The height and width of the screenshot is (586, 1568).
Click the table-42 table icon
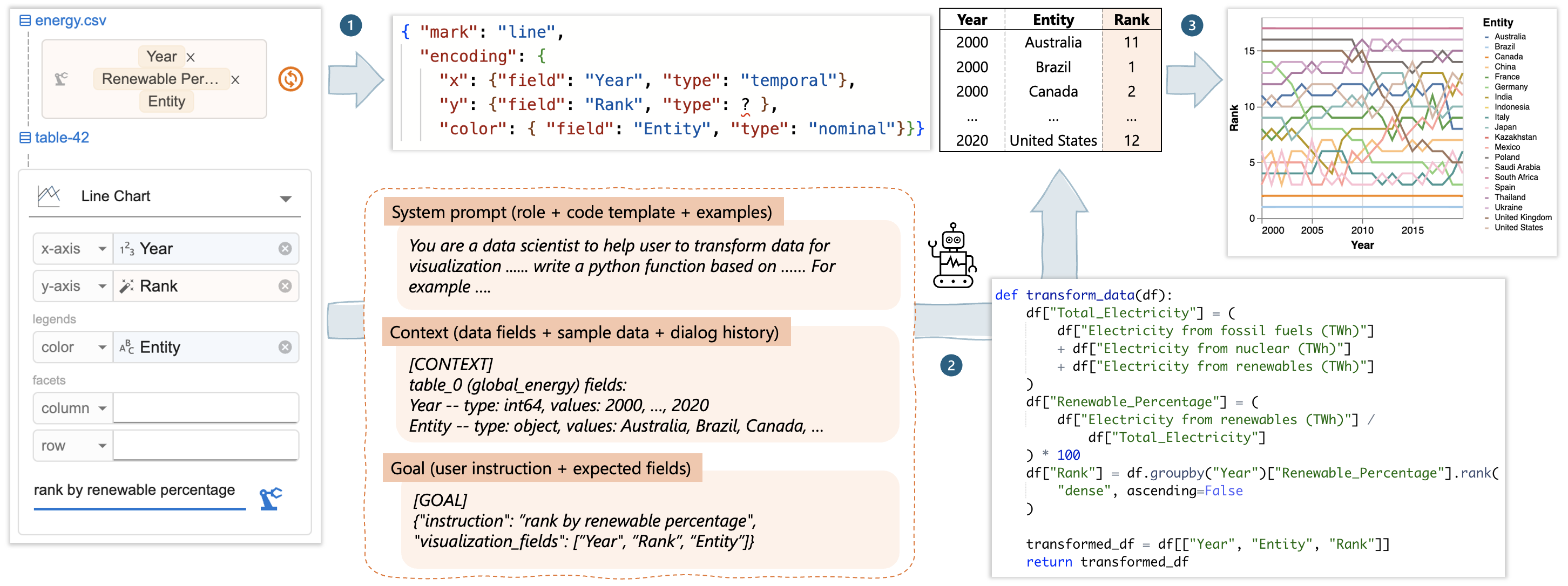pyautogui.click(x=25, y=138)
